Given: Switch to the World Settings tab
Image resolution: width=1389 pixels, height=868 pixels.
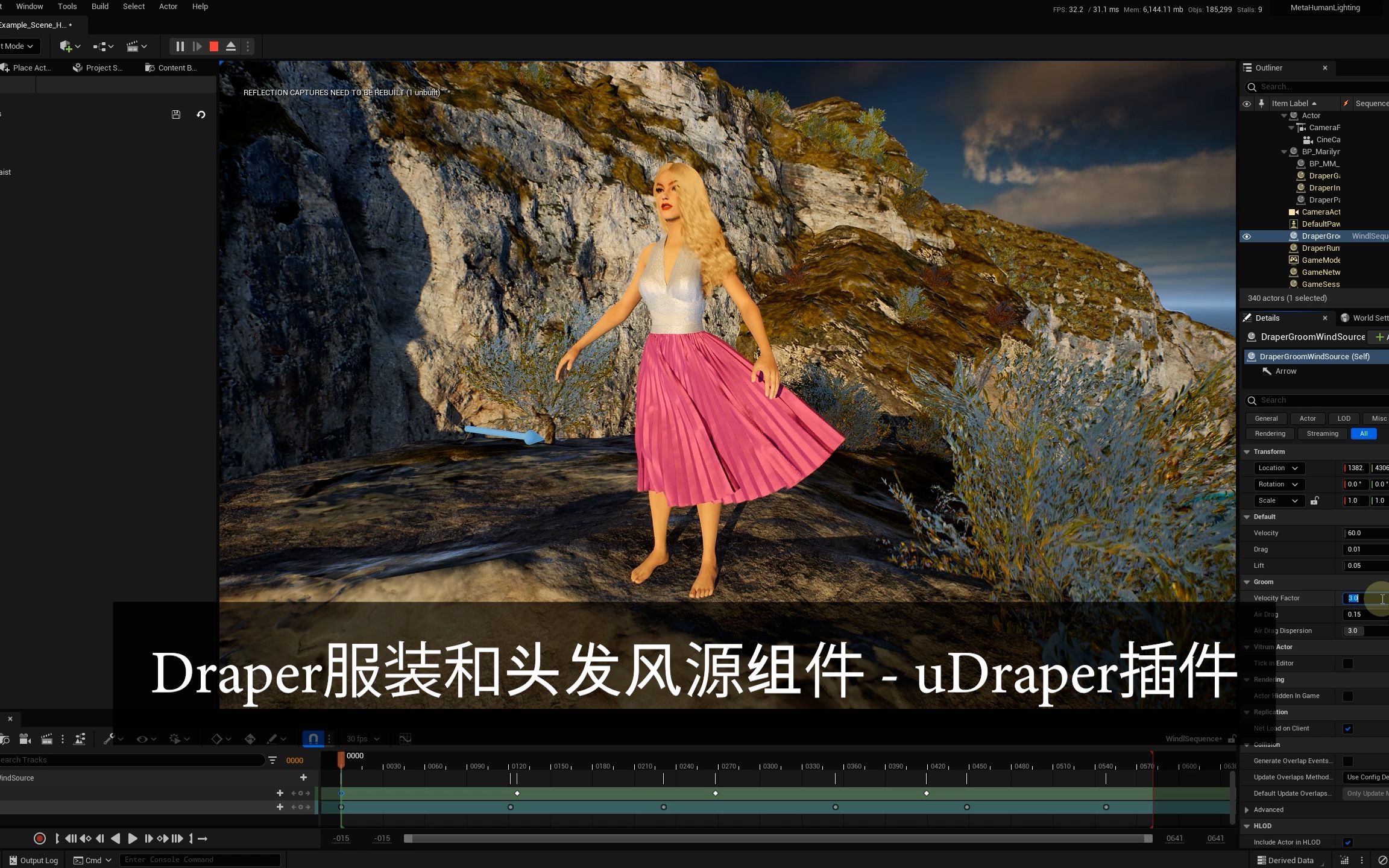Looking at the screenshot, I should (1365, 318).
